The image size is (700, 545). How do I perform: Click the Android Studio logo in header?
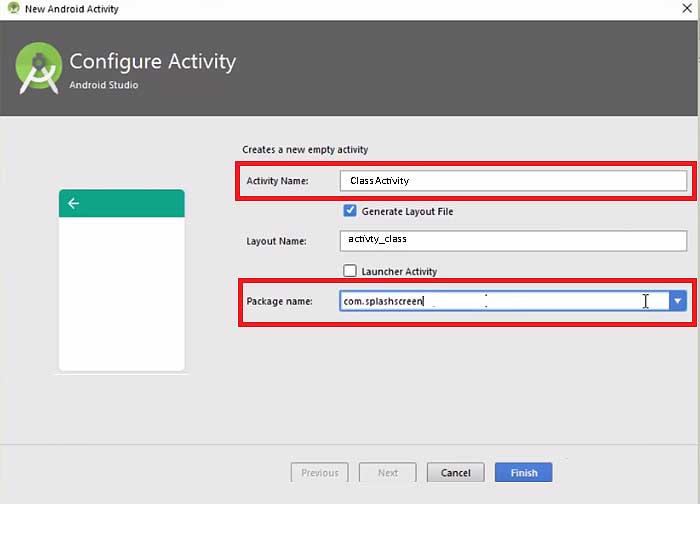pyautogui.click(x=38, y=68)
